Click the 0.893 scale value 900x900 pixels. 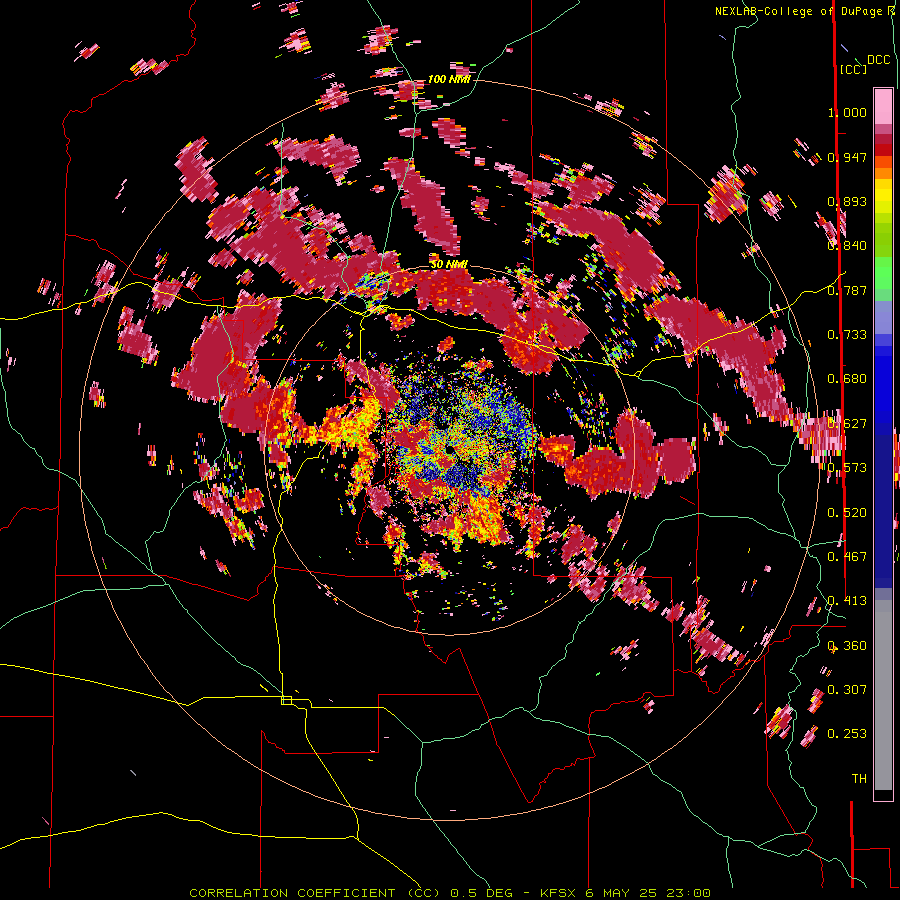pyautogui.click(x=847, y=201)
